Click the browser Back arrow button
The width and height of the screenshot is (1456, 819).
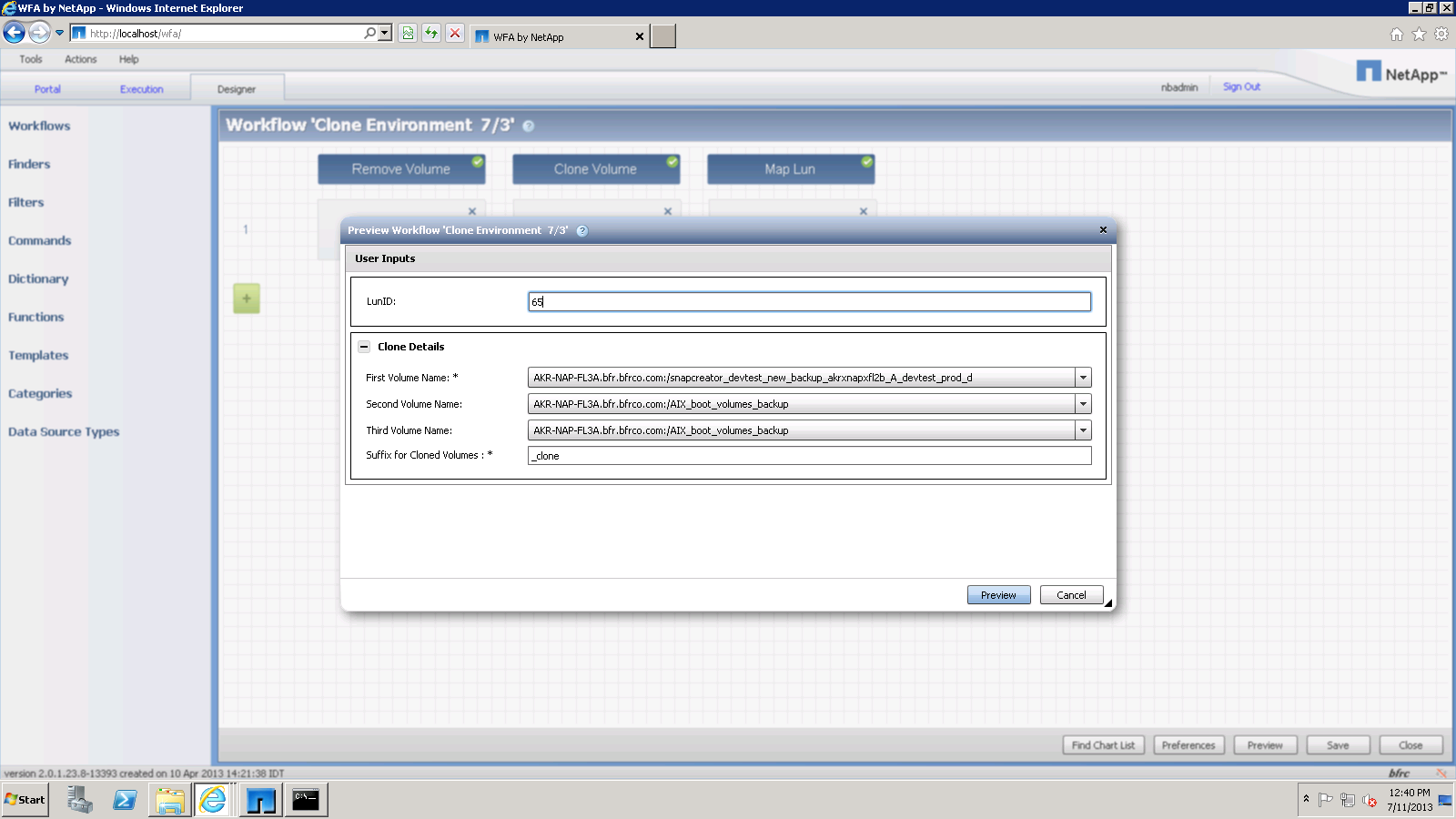tap(14, 34)
